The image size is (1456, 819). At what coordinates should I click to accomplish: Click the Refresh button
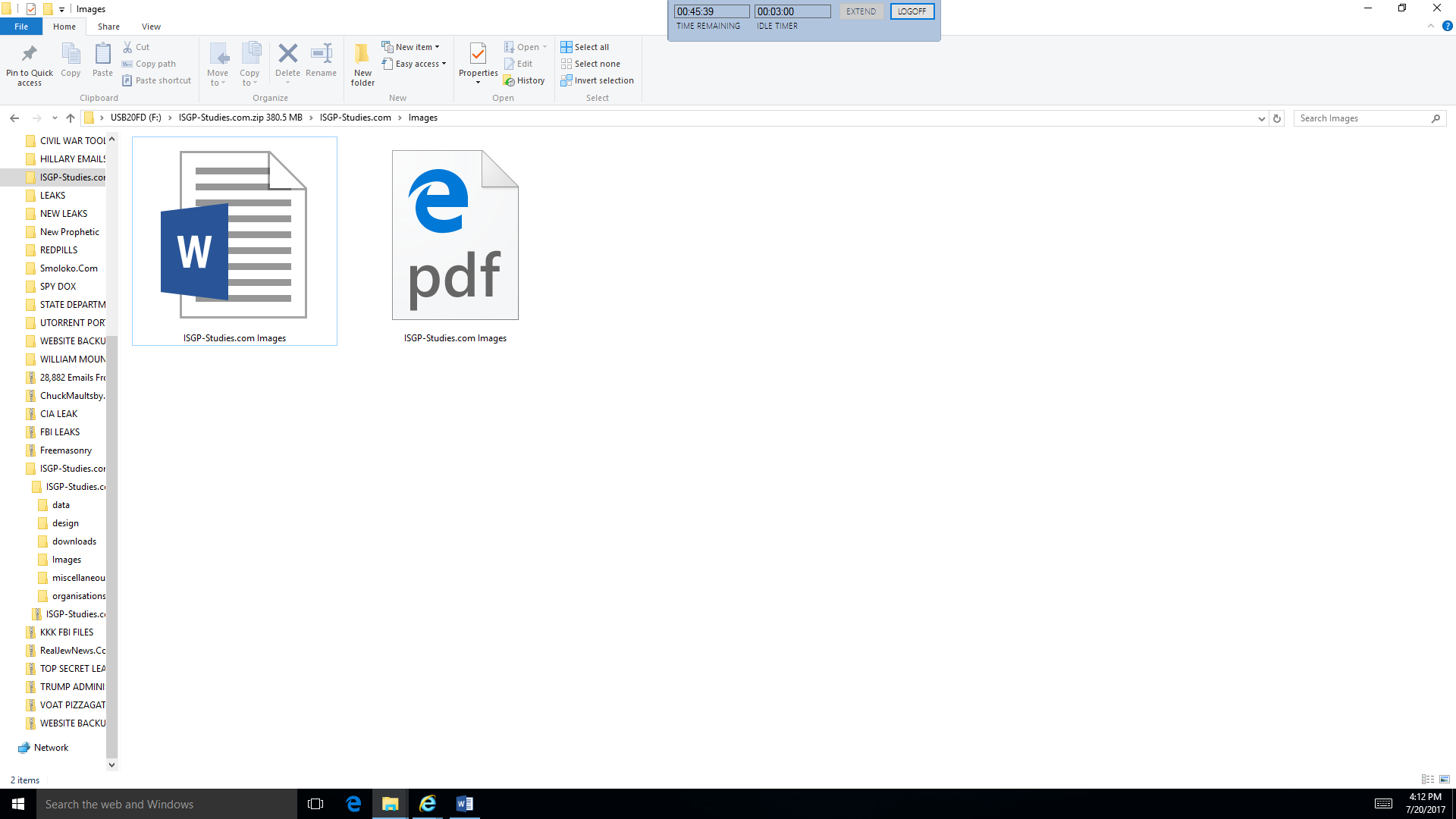pyautogui.click(x=1277, y=118)
